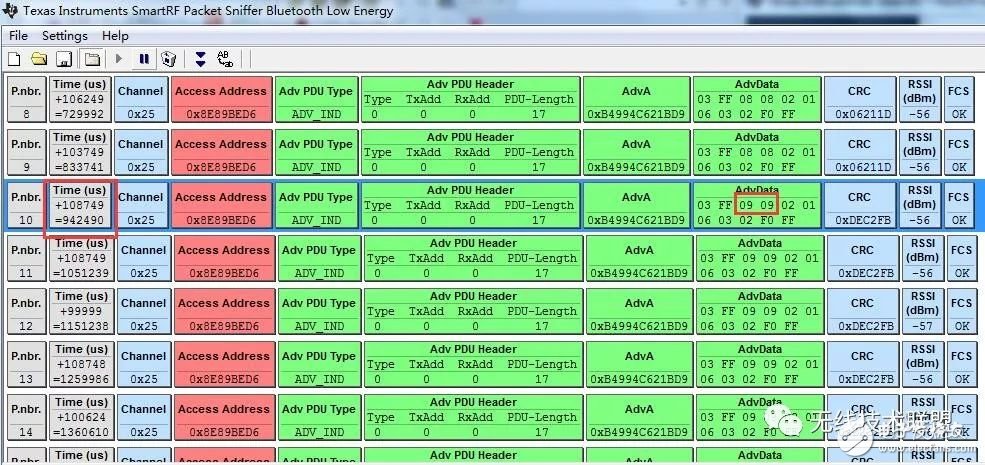Screen dimensions: 985x465
Task: Click FCS OK in packet 9 row
Action: pos(959,152)
